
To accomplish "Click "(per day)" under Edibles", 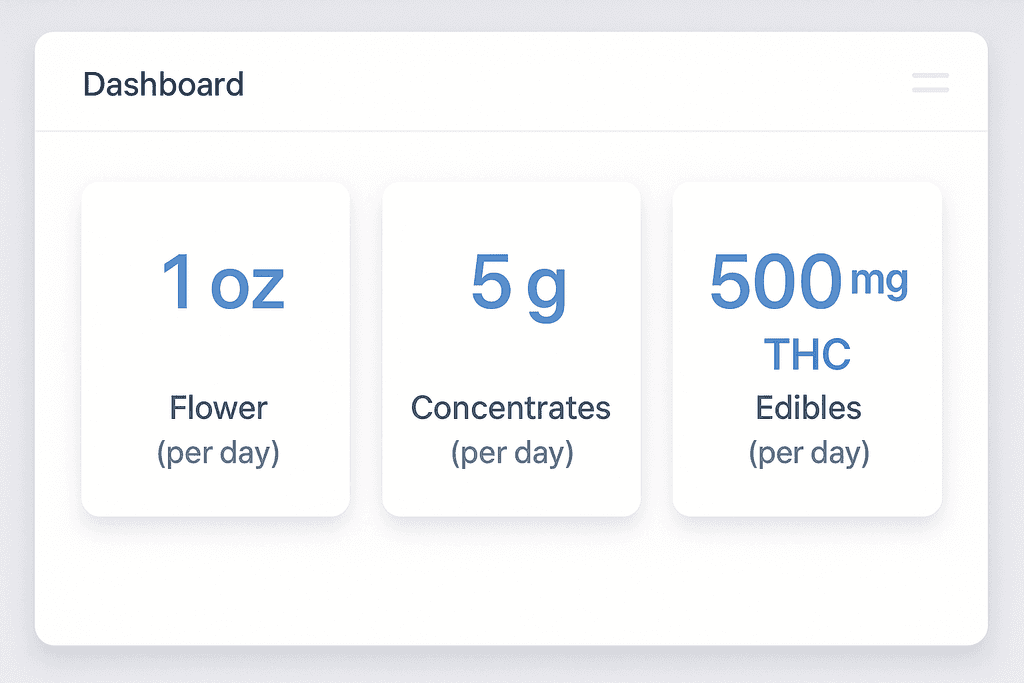I will (x=809, y=453).
